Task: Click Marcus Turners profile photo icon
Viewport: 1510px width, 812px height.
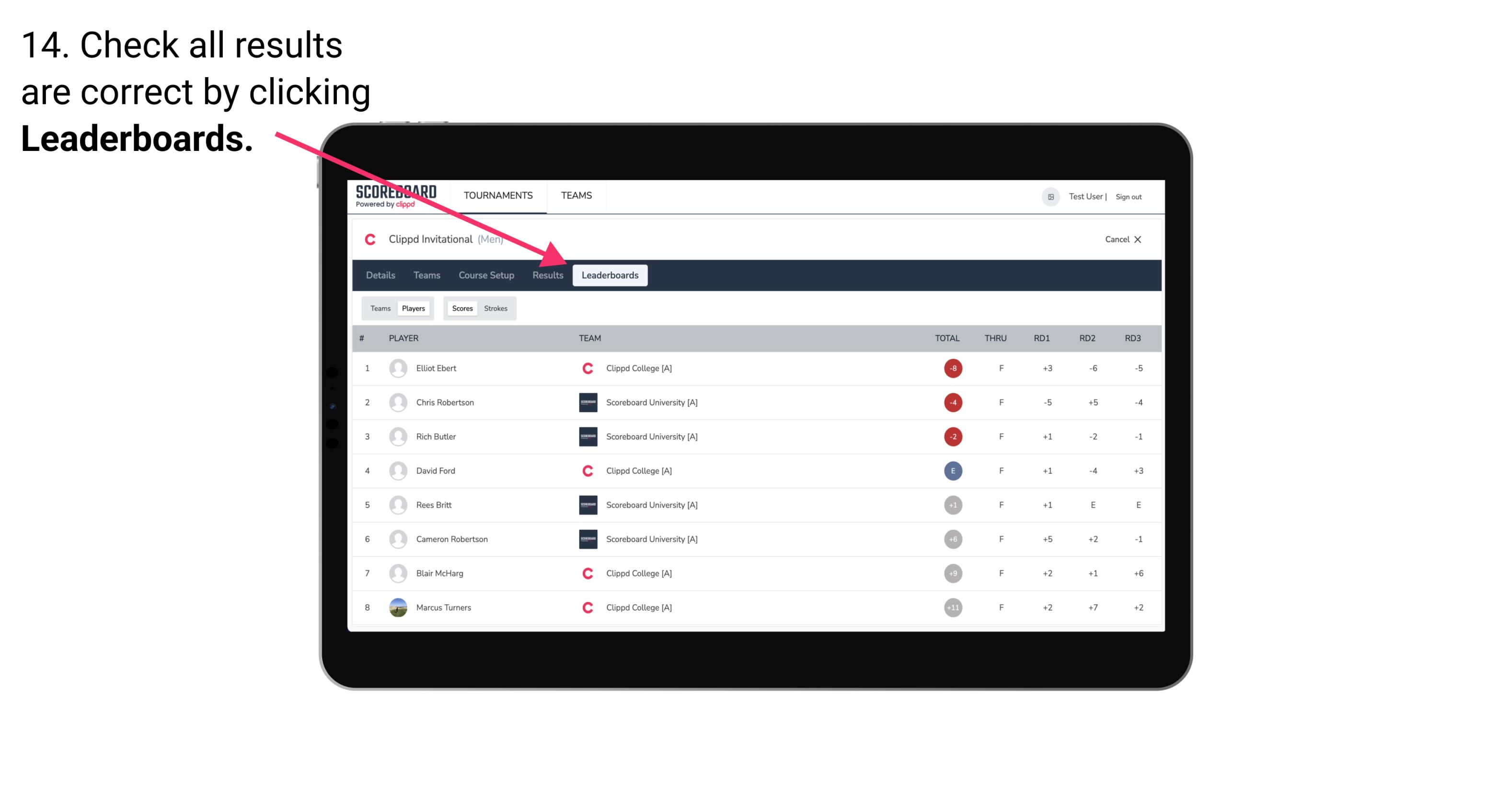Action: point(398,607)
